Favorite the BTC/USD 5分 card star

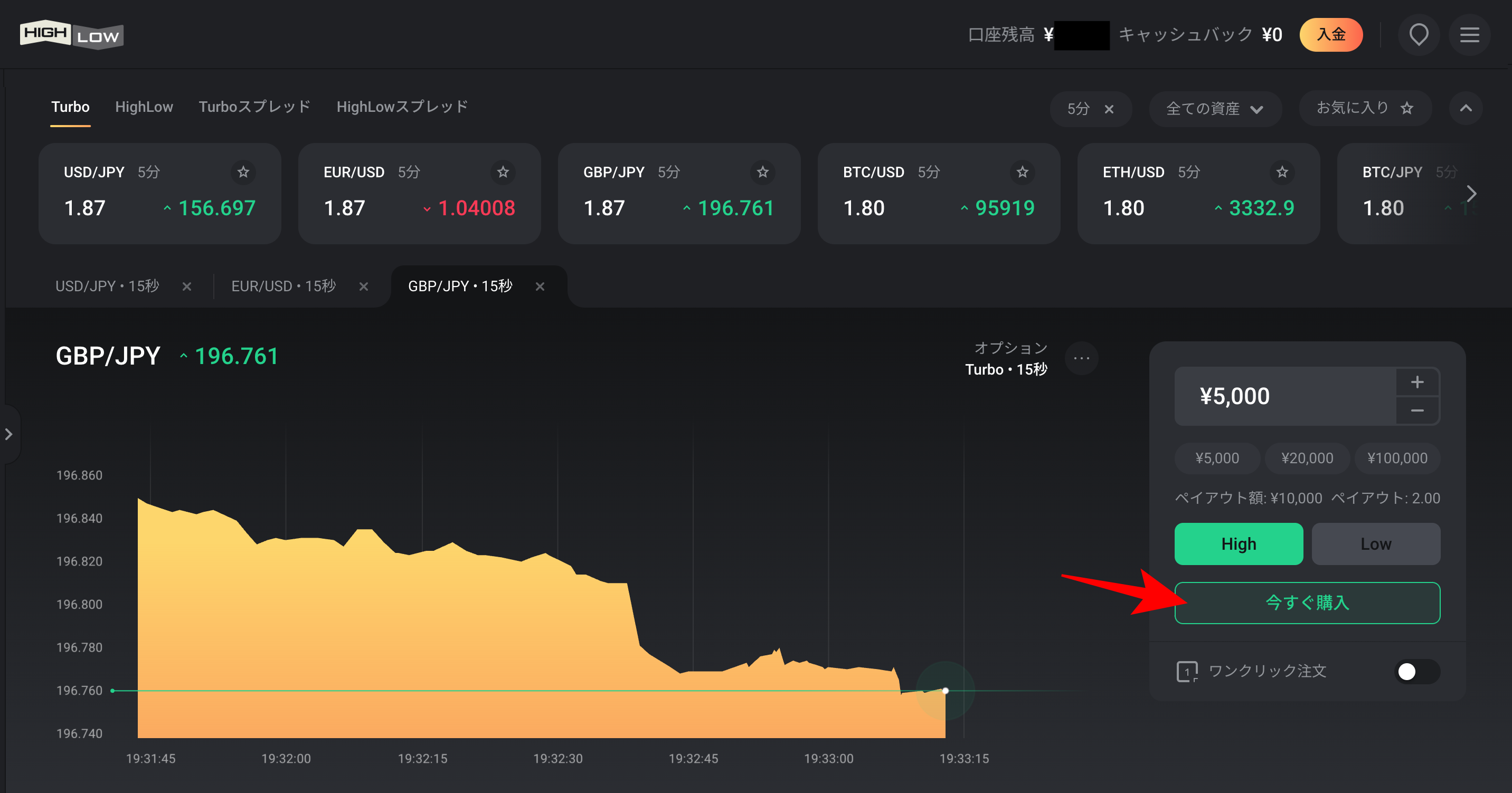[1023, 172]
